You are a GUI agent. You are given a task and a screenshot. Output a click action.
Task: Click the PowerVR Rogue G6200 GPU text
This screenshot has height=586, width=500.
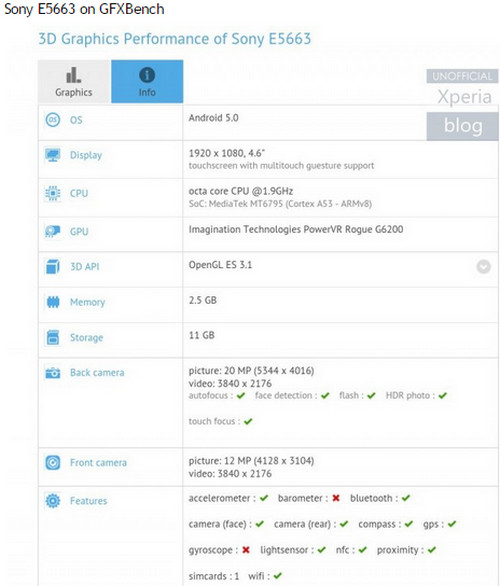296,229
